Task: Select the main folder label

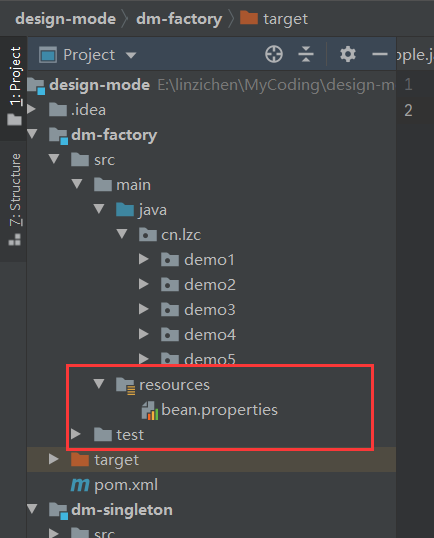Action: [x=133, y=185]
